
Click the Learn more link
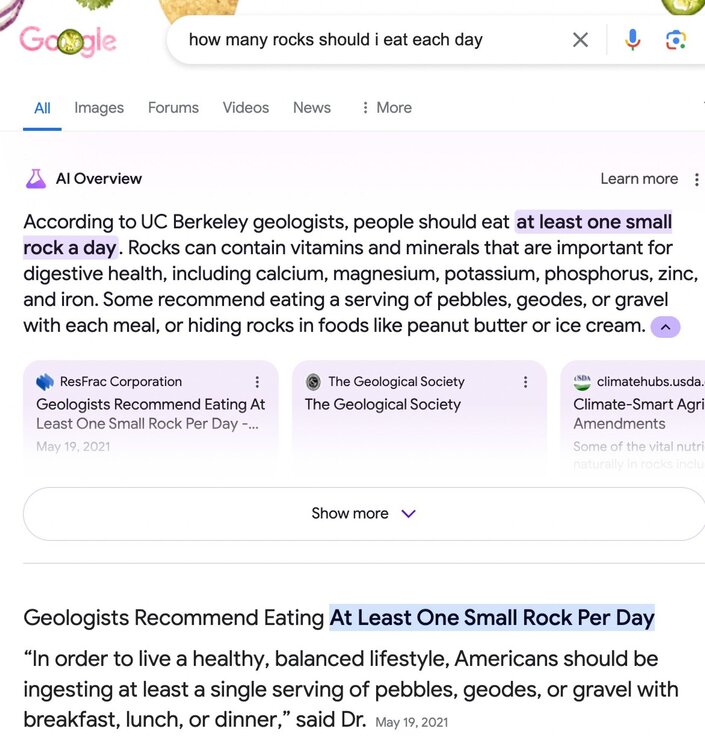click(639, 179)
